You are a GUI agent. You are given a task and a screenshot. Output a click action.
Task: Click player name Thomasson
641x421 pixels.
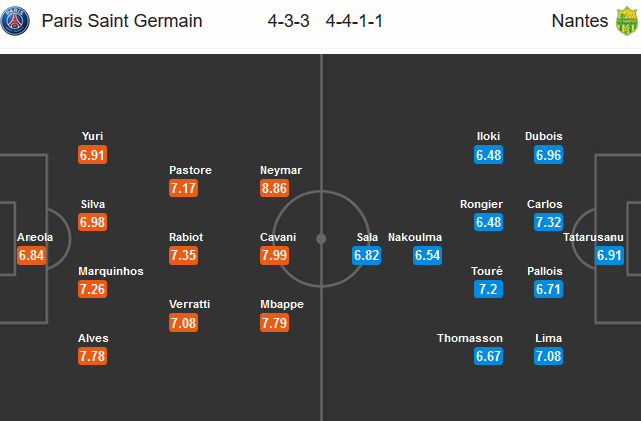click(x=470, y=338)
